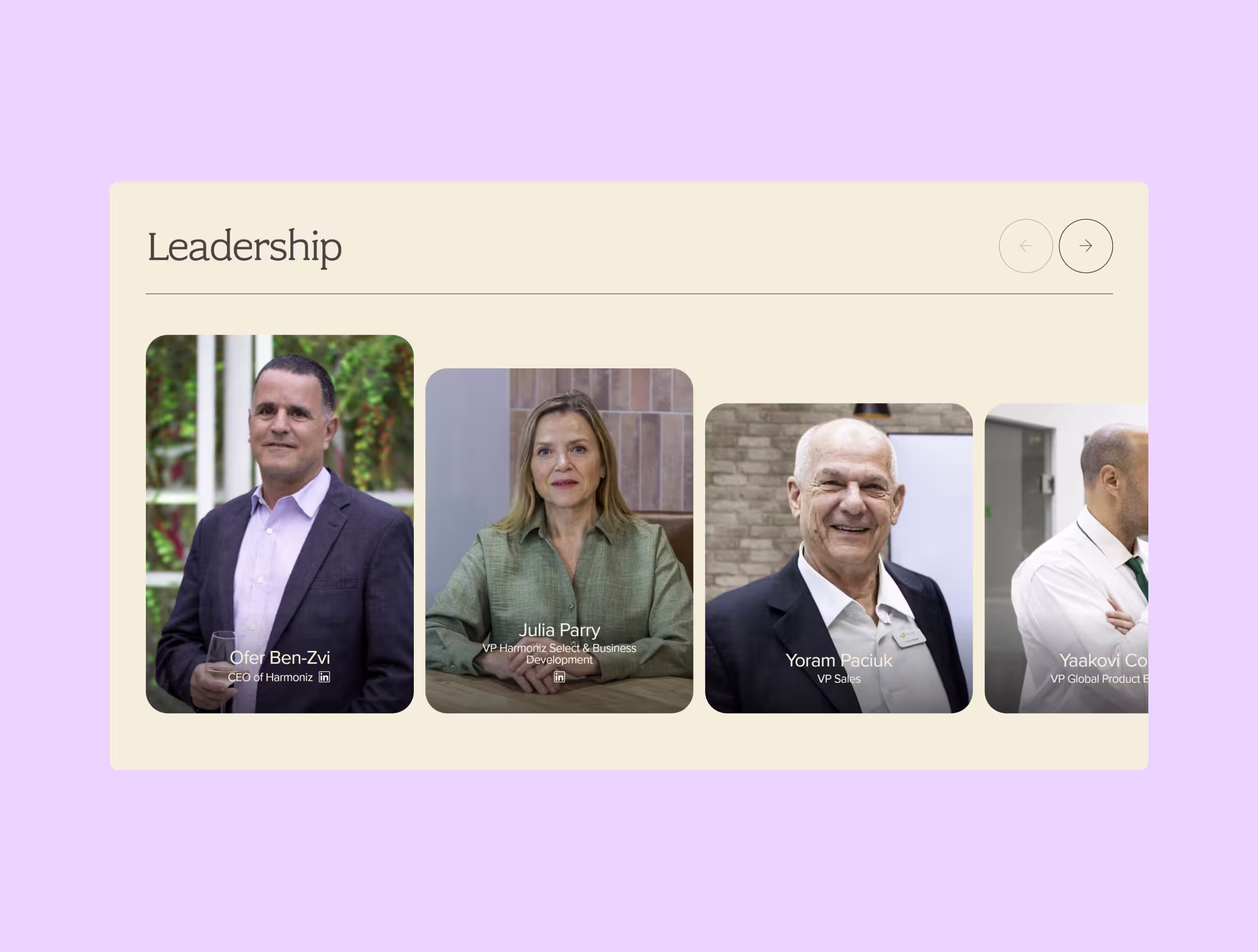Click the Julia Parry name text
This screenshot has height=952, width=1258.
pyautogui.click(x=559, y=630)
